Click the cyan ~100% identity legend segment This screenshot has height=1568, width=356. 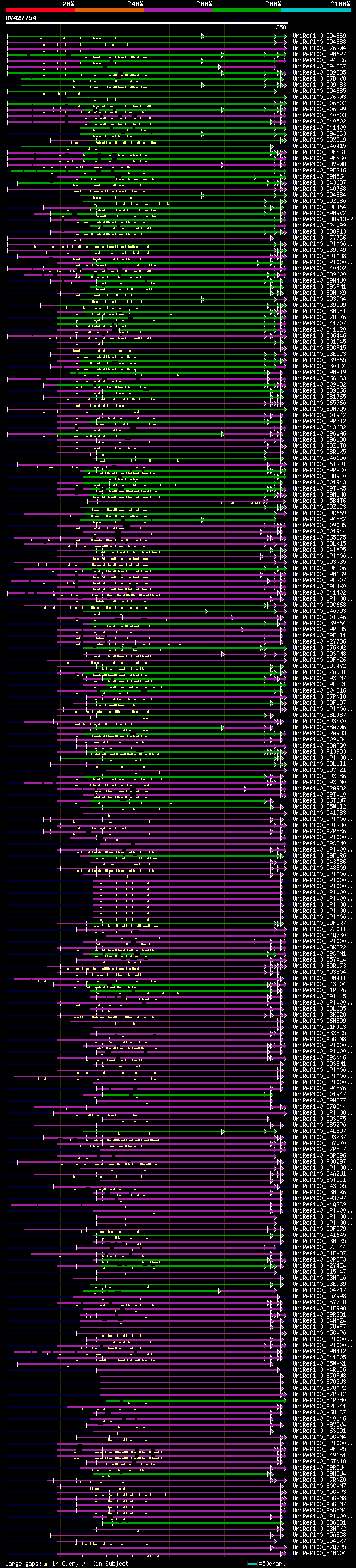(x=316, y=11)
